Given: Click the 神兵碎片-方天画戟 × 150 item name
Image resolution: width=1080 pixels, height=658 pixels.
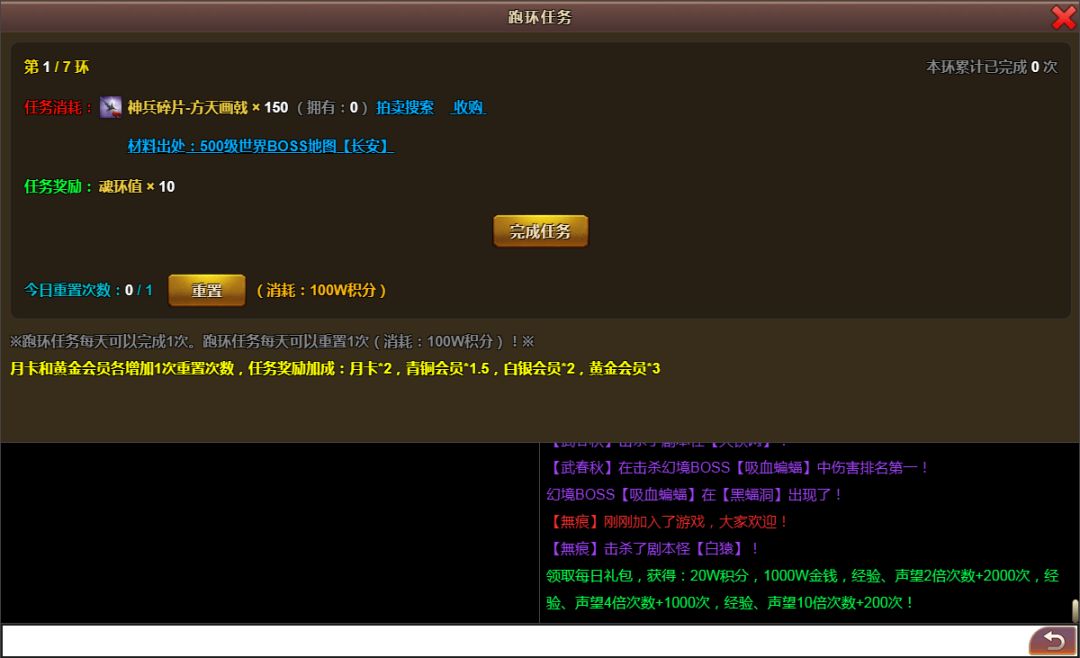Looking at the screenshot, I should coord(207,107).
